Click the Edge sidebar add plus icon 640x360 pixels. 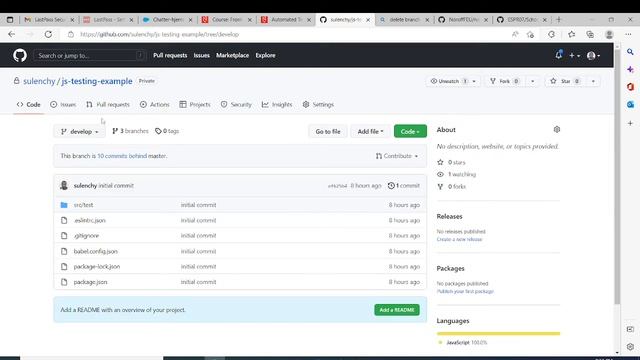(630, 123)
